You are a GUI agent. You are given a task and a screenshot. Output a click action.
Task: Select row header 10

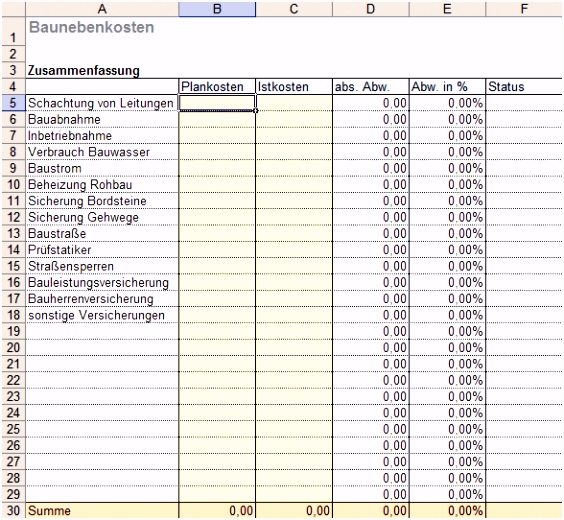[13, 184]
